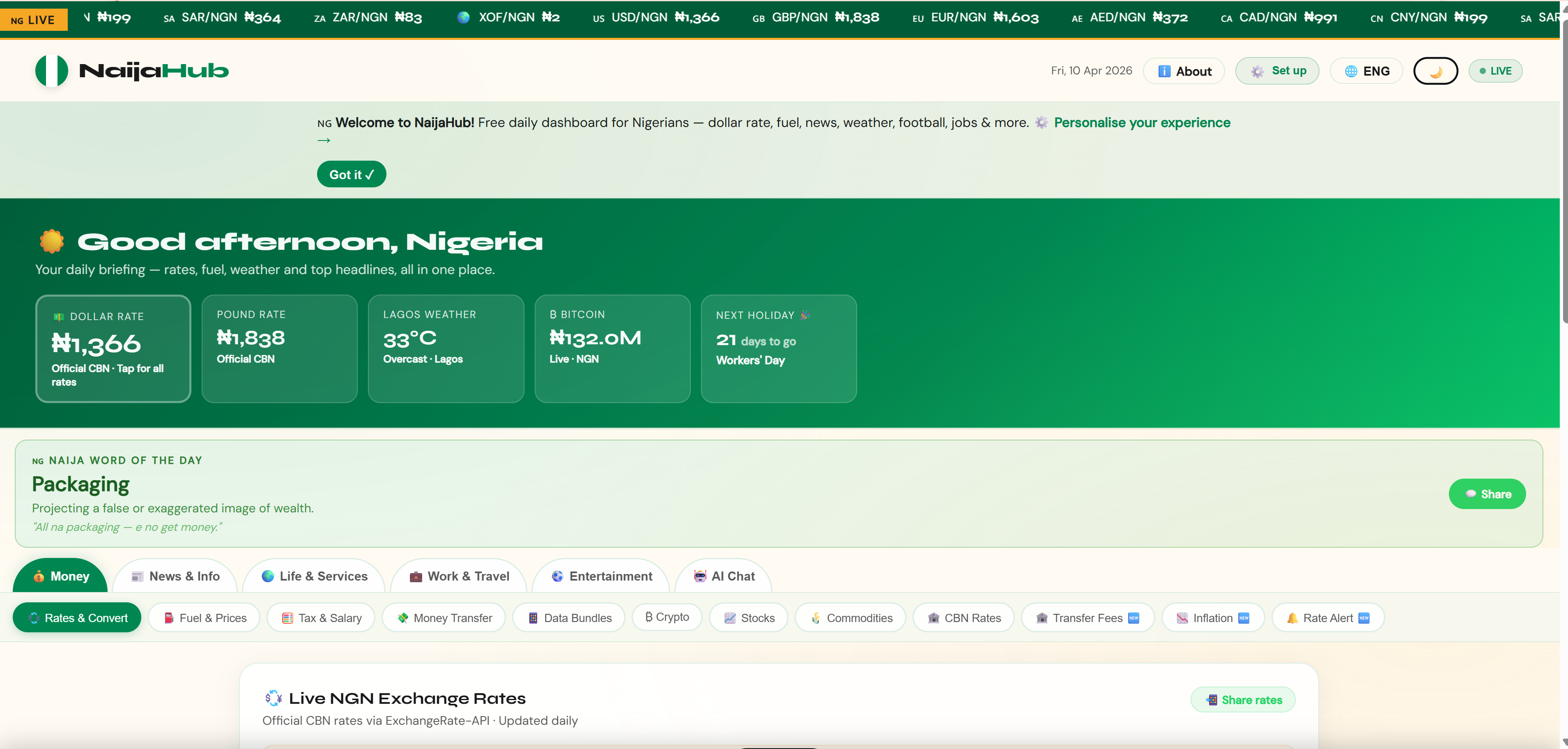Click the Packaging word heading
The width and height of the screenshot is (1568, 749).
[x=80, y=484]
